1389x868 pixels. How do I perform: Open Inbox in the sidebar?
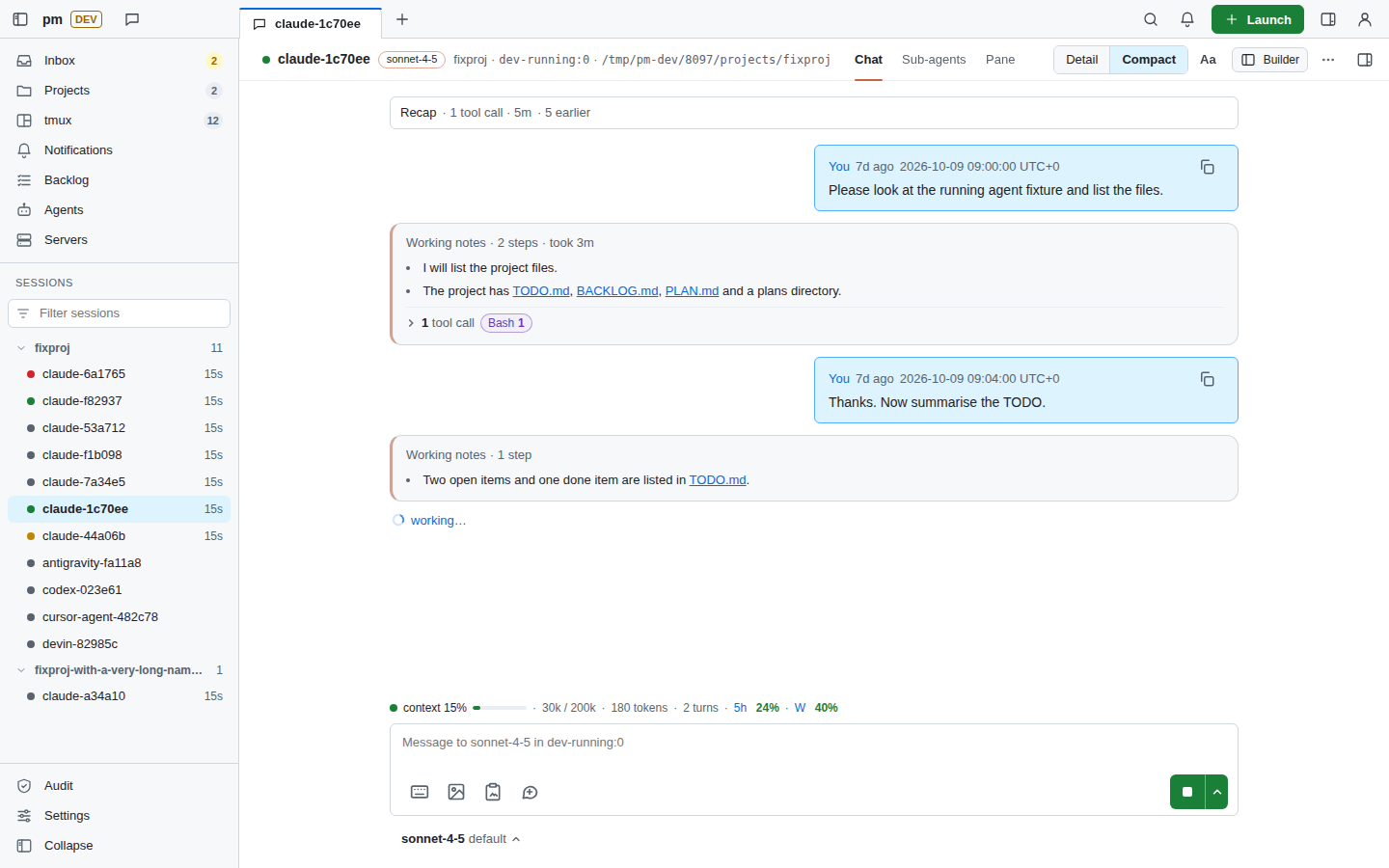119,61
